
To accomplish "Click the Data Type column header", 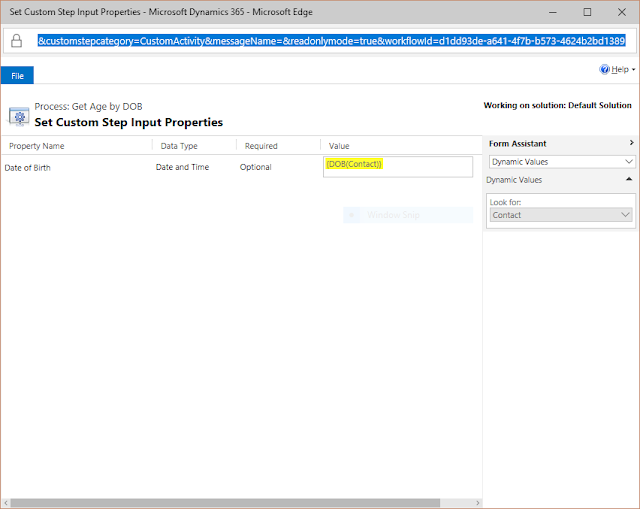I will (x=179, y=146).
